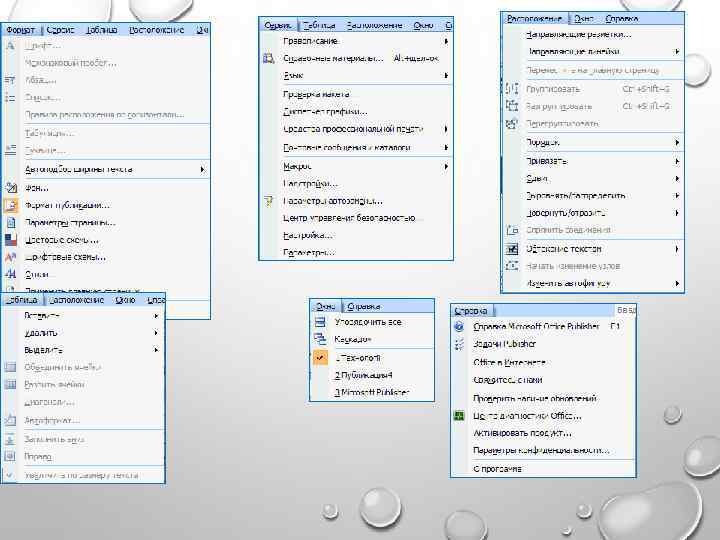Expand the Изменить автофигуру submenu arrow
This screenshot has width=720, height=540.
(677, 283)
